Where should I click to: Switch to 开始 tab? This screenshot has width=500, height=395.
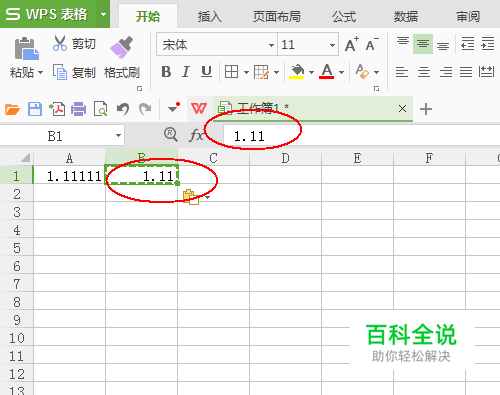click(x=148, y=16)
